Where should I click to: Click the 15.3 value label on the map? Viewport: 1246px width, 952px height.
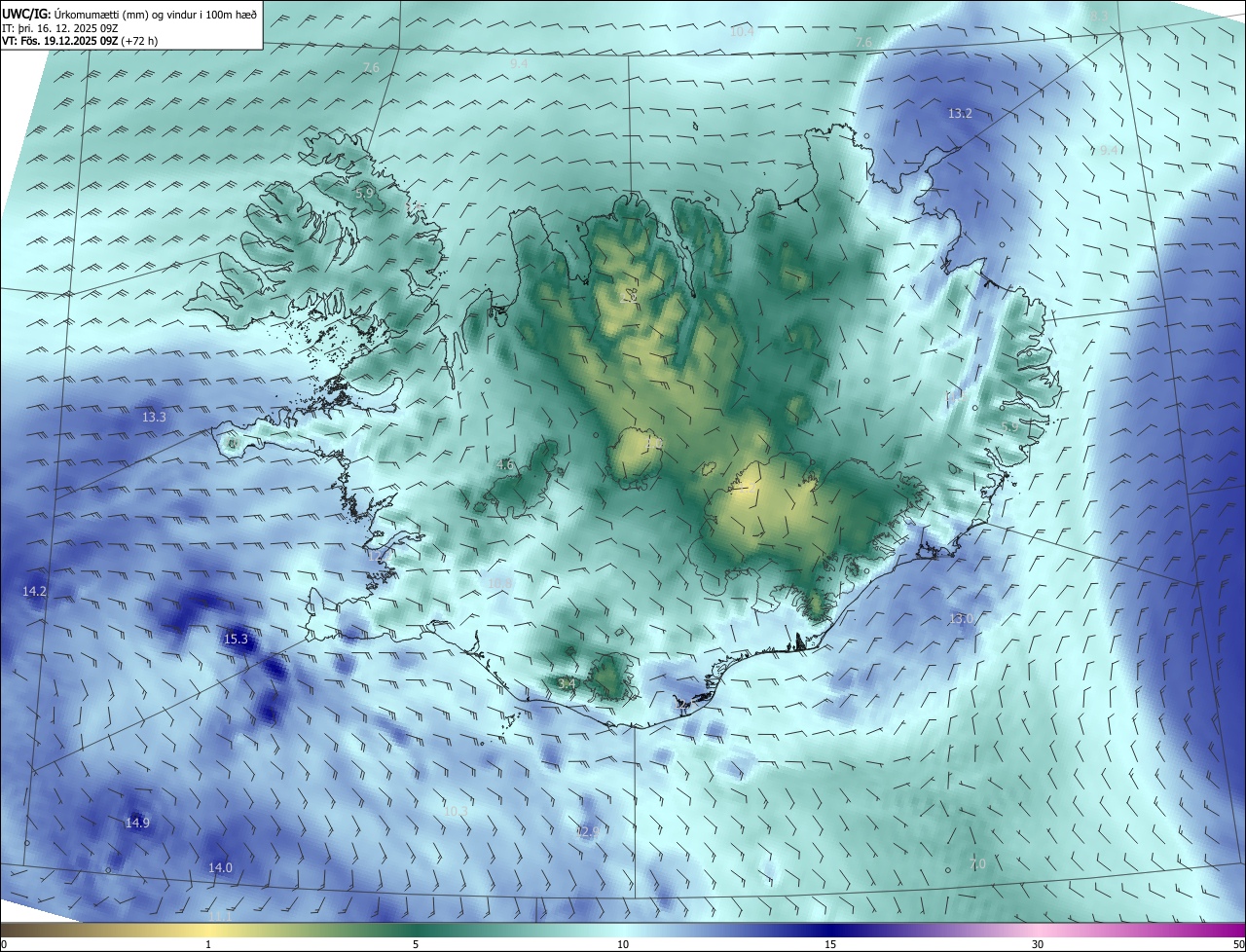pos(237,640)
